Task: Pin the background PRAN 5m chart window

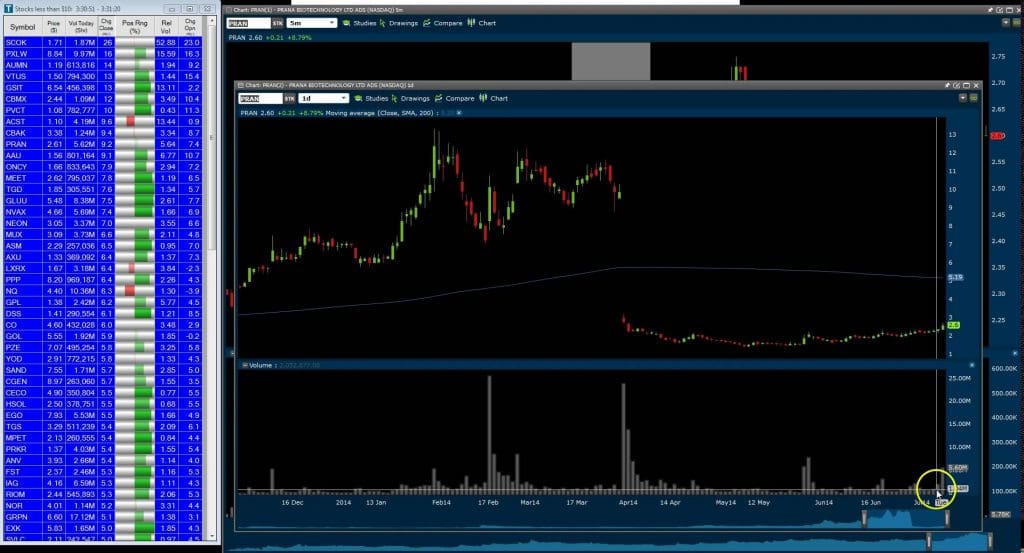Action: (990, 10)
